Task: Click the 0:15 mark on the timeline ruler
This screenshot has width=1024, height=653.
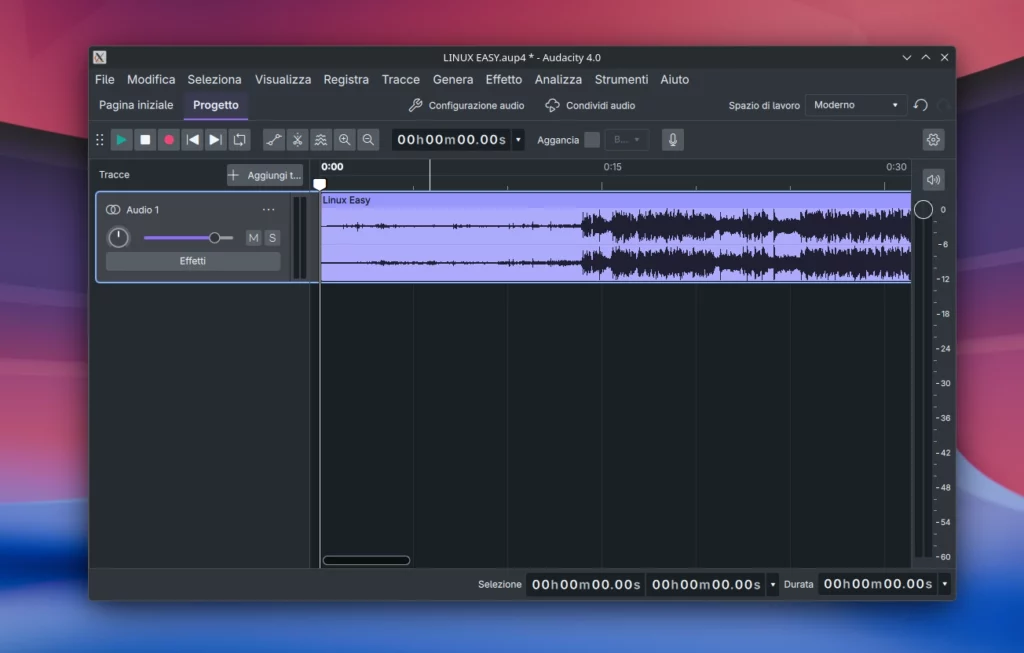Action: pyautogui.click(x=612, y=167)
